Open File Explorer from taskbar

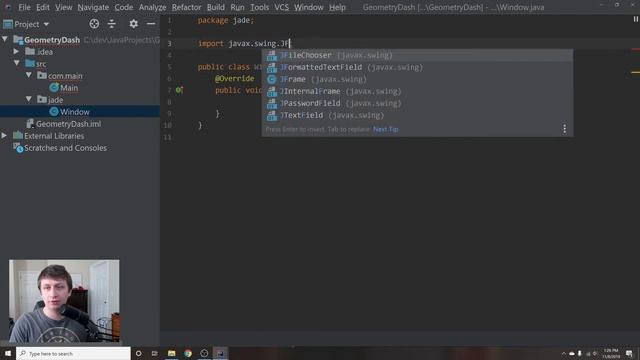(x=171, y=353)
